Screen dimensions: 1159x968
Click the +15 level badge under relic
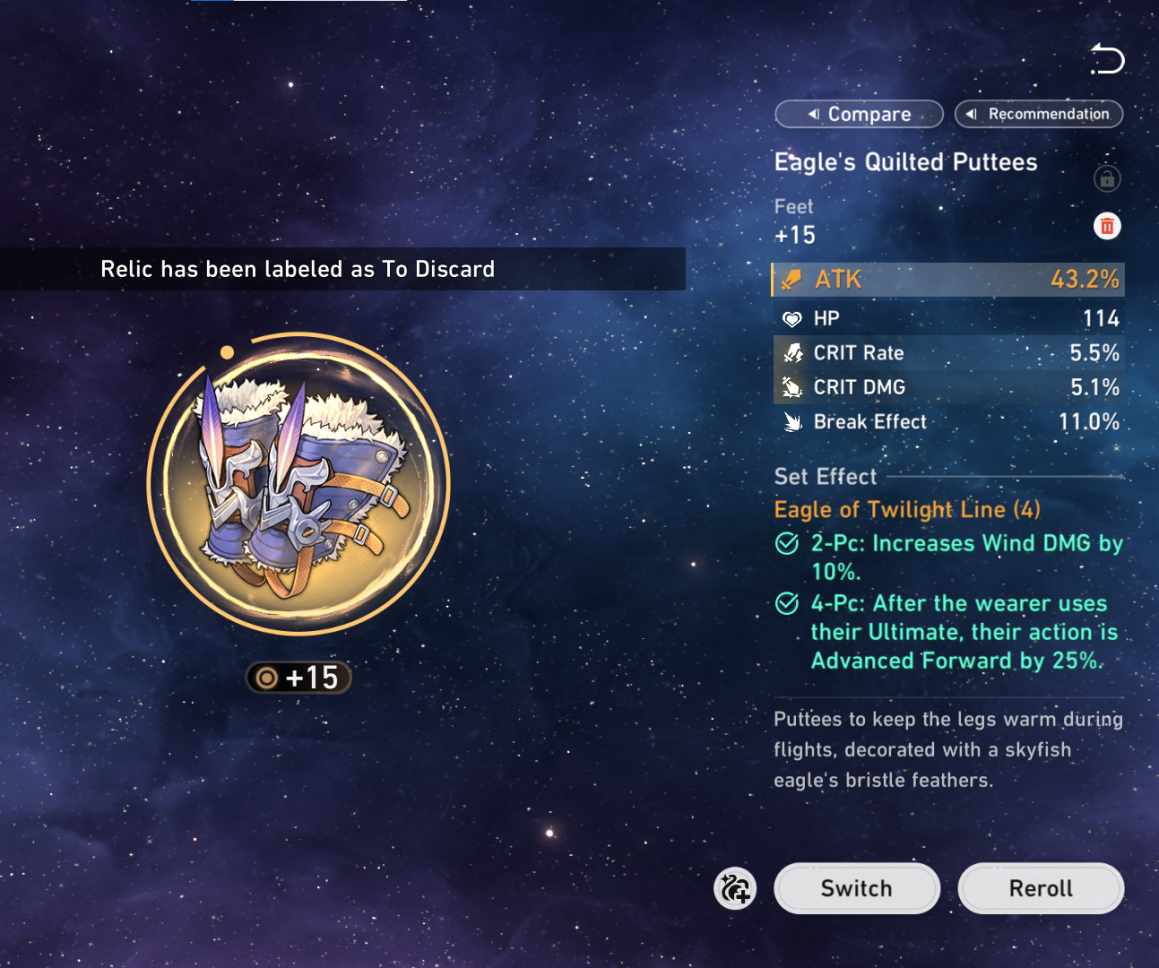(299, 678)
